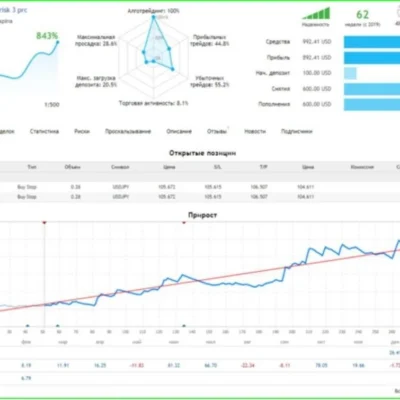
Task: Click the S/L column header
Action: tap(217, 167)
